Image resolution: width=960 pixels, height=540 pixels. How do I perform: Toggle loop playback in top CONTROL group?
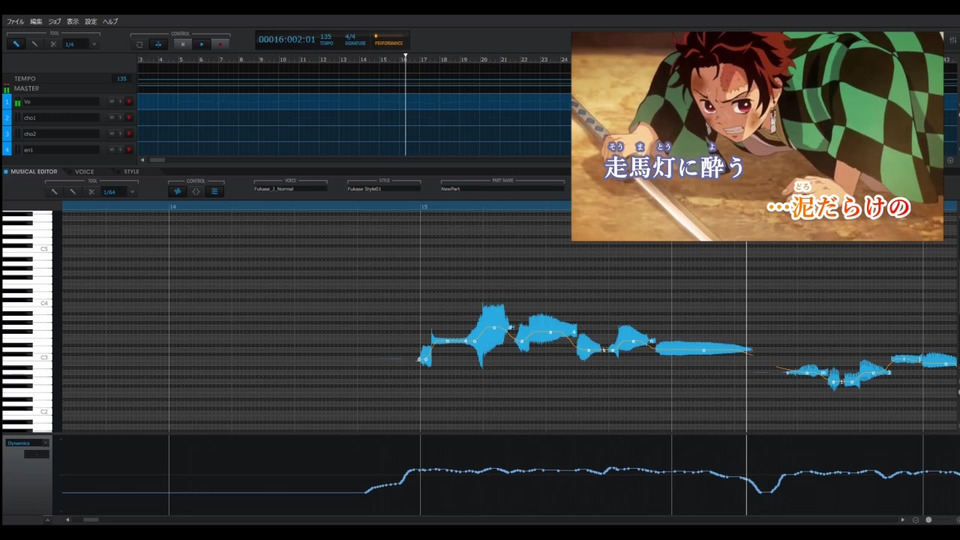pyautogui.click(x=140, y=44)
